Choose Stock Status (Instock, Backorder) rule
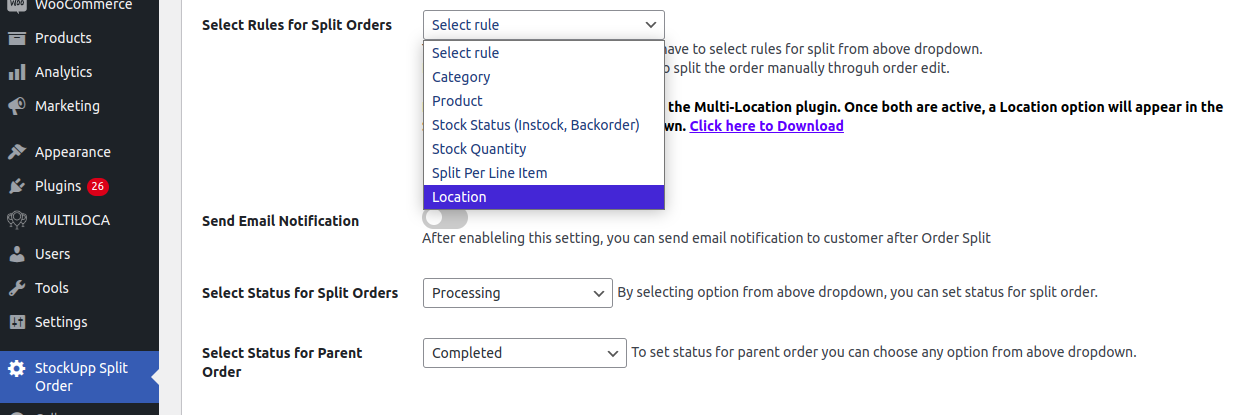1235x415 pixels. (535, 125)
